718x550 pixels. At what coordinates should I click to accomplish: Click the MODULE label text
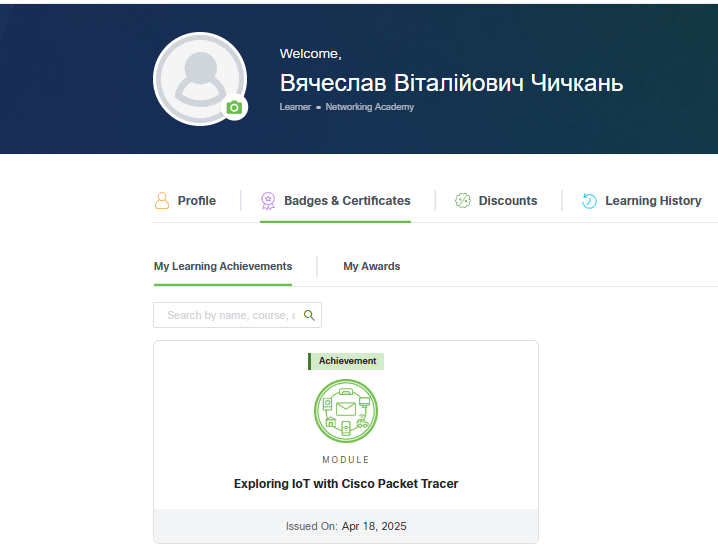point(346,459)
